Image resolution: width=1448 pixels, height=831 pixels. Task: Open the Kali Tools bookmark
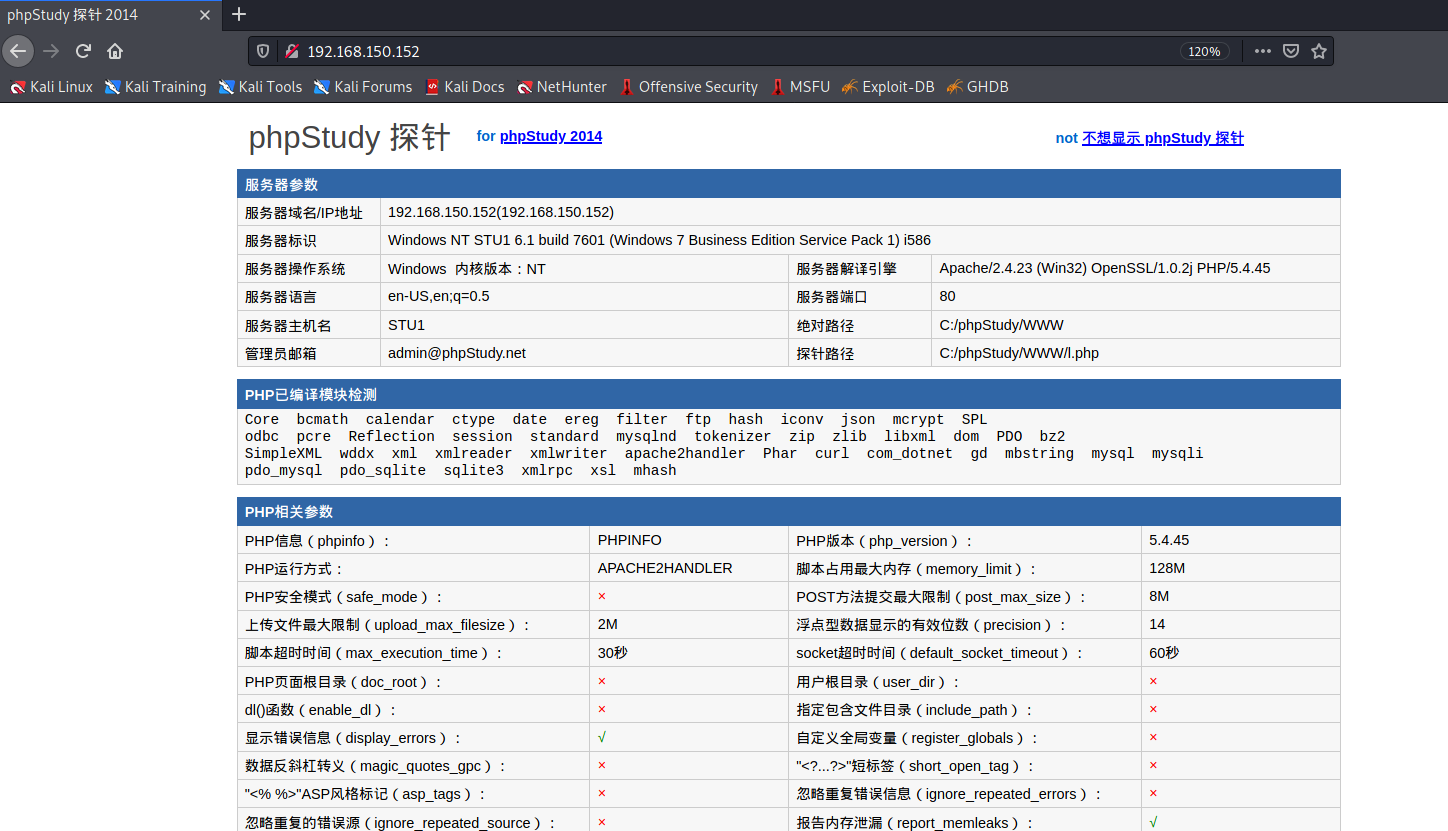[260, 87]
